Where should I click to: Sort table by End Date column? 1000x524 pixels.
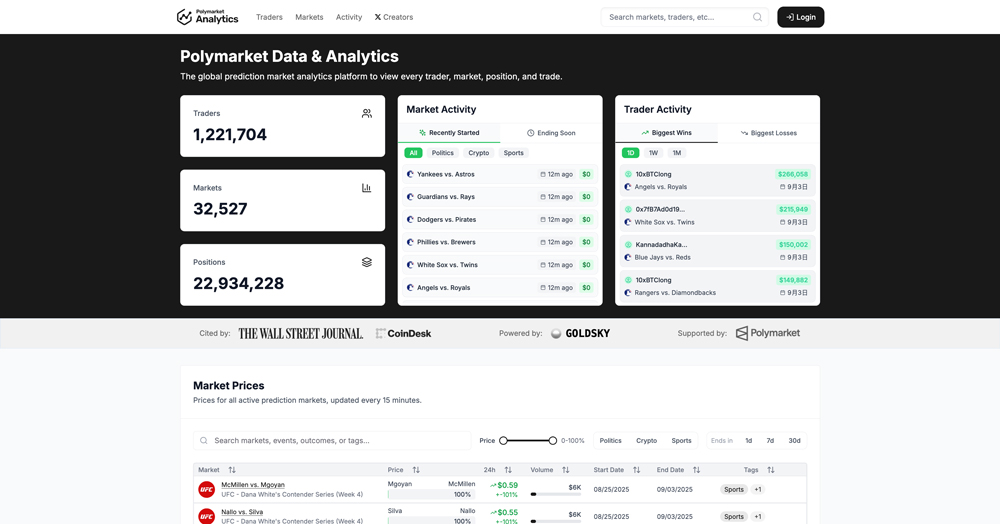(x=696, y=470)
